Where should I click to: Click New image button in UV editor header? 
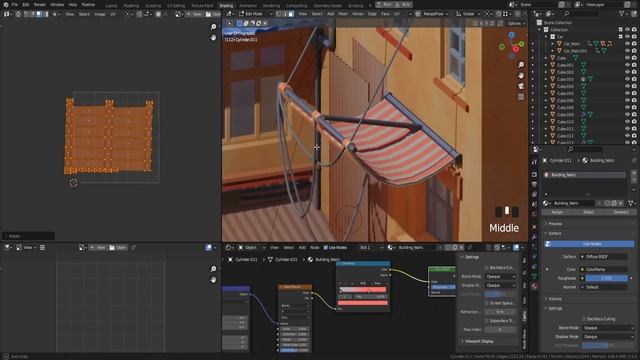tap(195, 14)
